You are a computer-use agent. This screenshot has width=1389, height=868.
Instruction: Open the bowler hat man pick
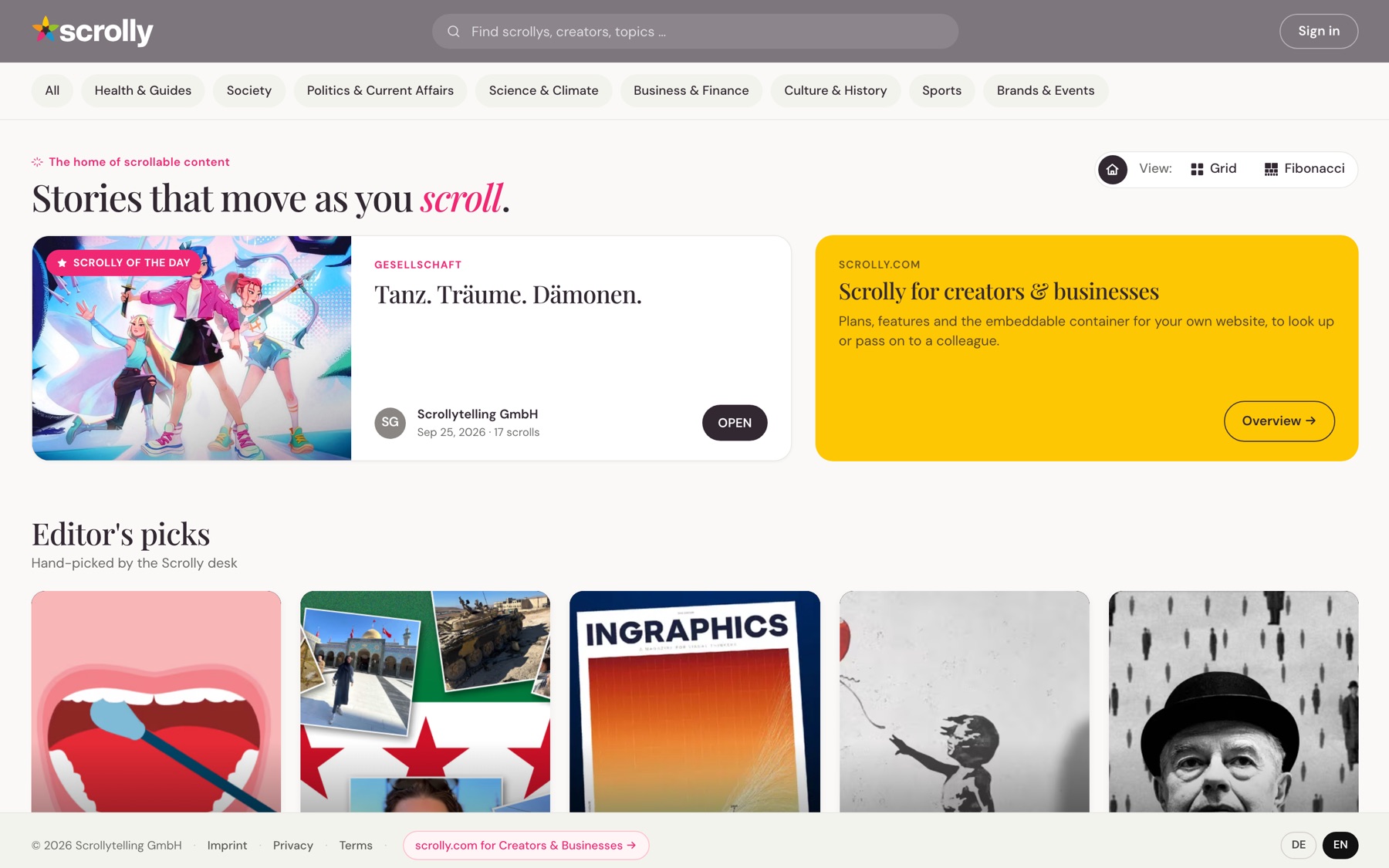coord(1234,701)
